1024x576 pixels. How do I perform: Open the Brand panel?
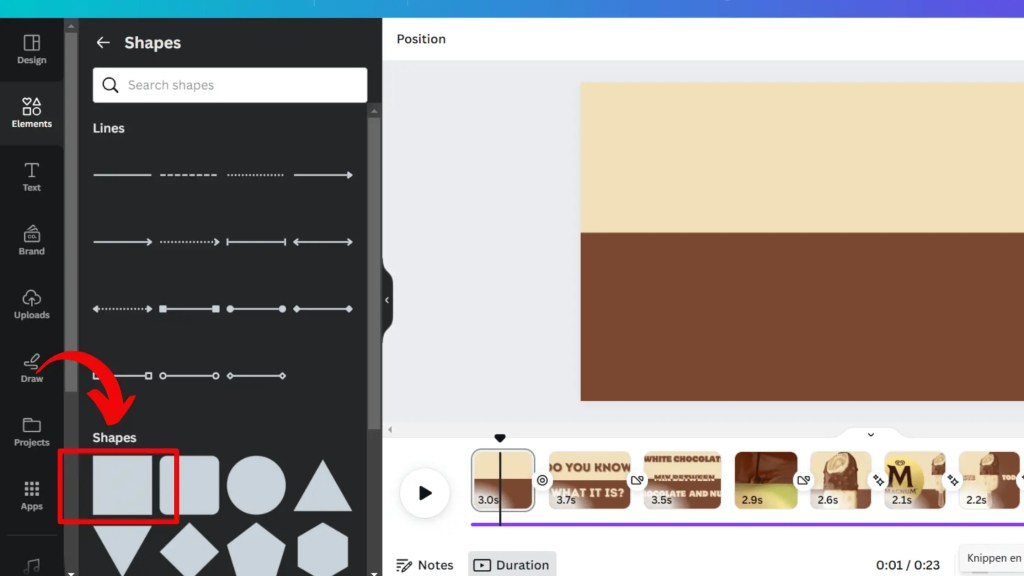pyautogui.click(x=31, y=241)
